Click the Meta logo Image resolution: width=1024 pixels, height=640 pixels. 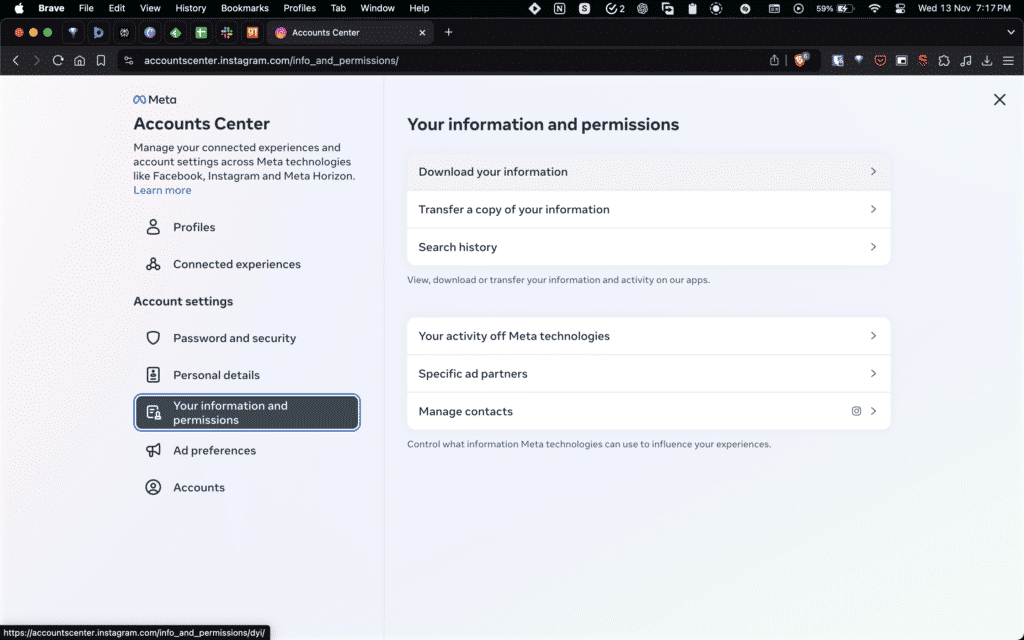pyautogui.click(x=155, y=99)
